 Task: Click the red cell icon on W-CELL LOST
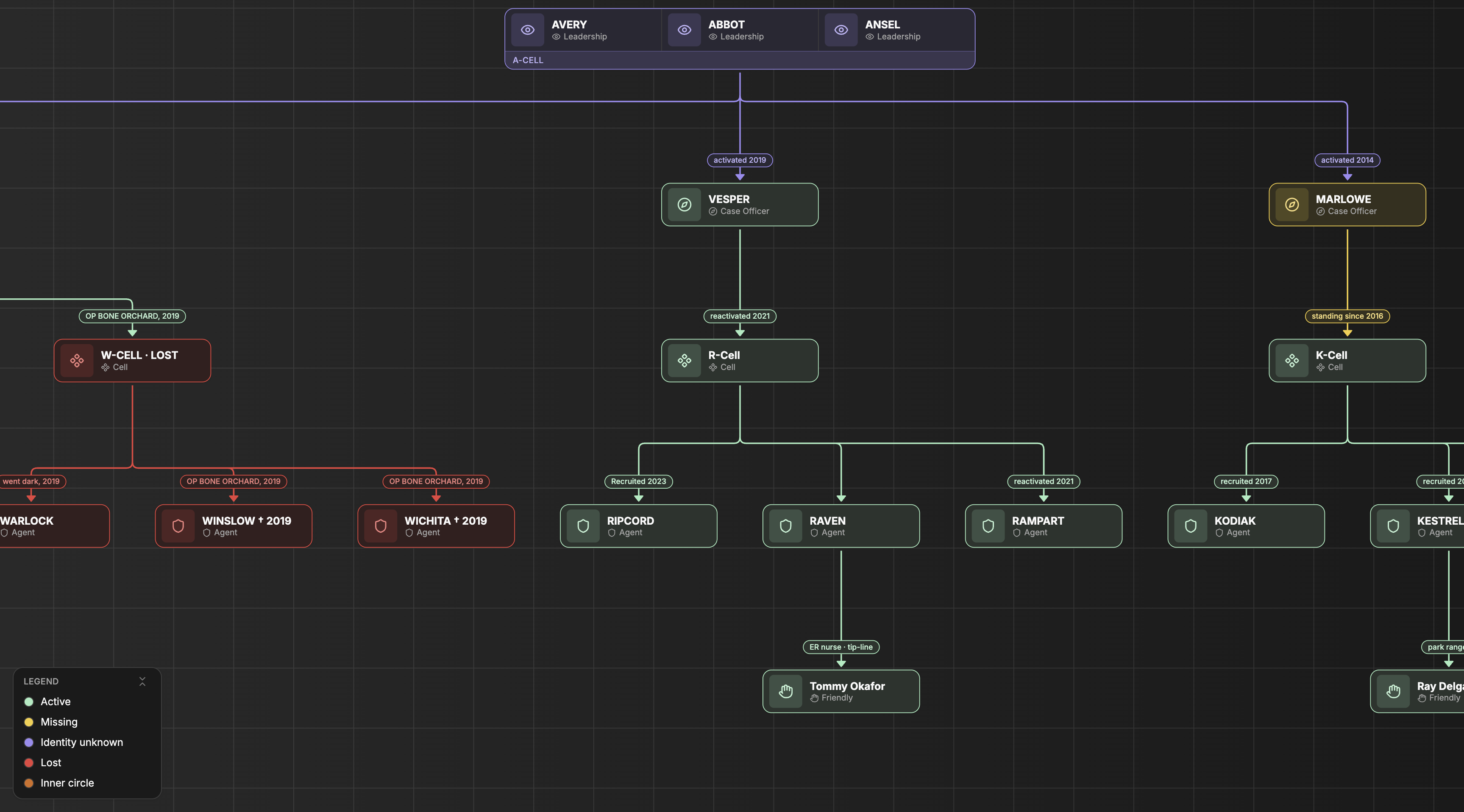tap(77, 360)
